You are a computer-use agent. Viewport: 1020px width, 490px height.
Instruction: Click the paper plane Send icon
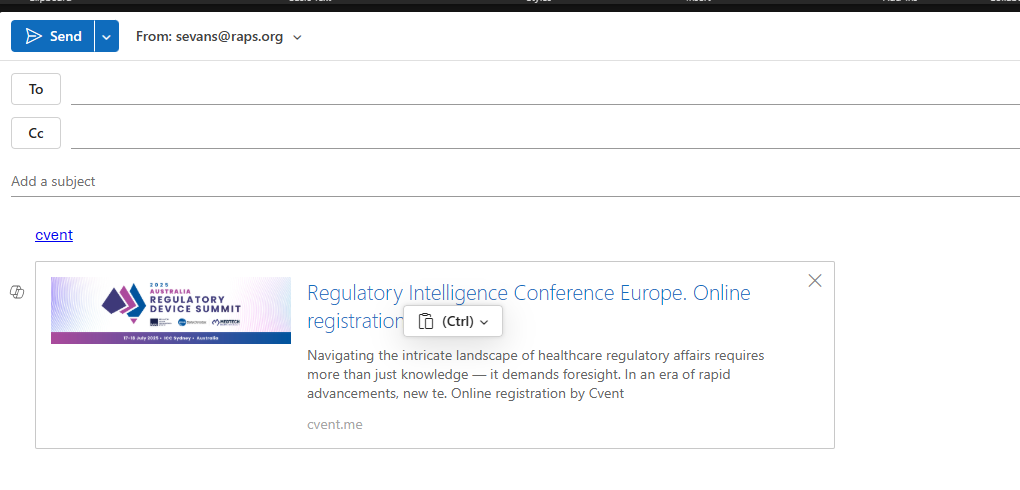[x=34, y=36]
